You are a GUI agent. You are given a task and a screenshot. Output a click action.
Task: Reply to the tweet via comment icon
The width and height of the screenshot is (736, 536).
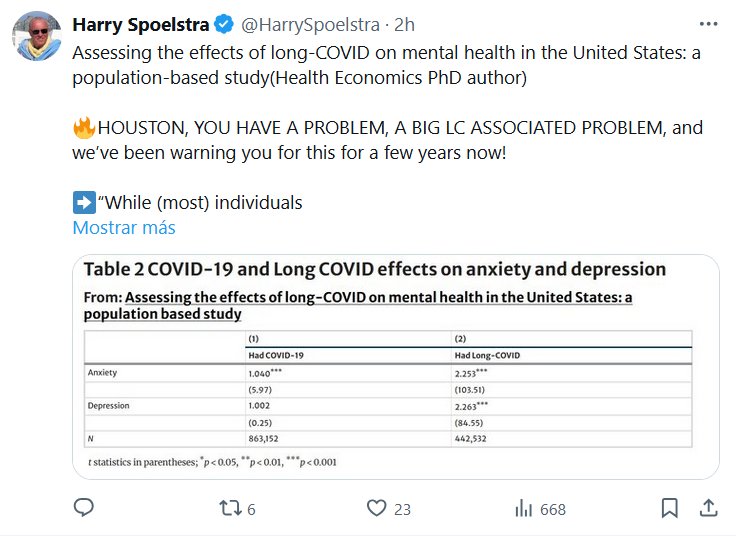pos(84,509)
